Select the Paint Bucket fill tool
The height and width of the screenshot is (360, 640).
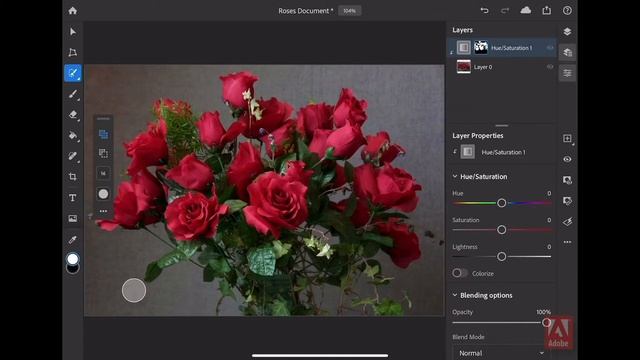(73, 136)
